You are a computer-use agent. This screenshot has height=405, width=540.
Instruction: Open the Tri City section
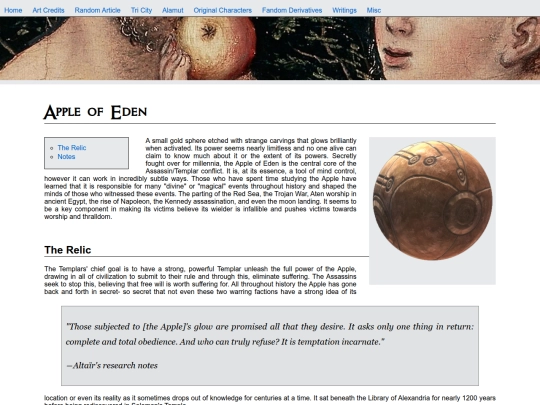pyautogui.click(x=141, y=10)
